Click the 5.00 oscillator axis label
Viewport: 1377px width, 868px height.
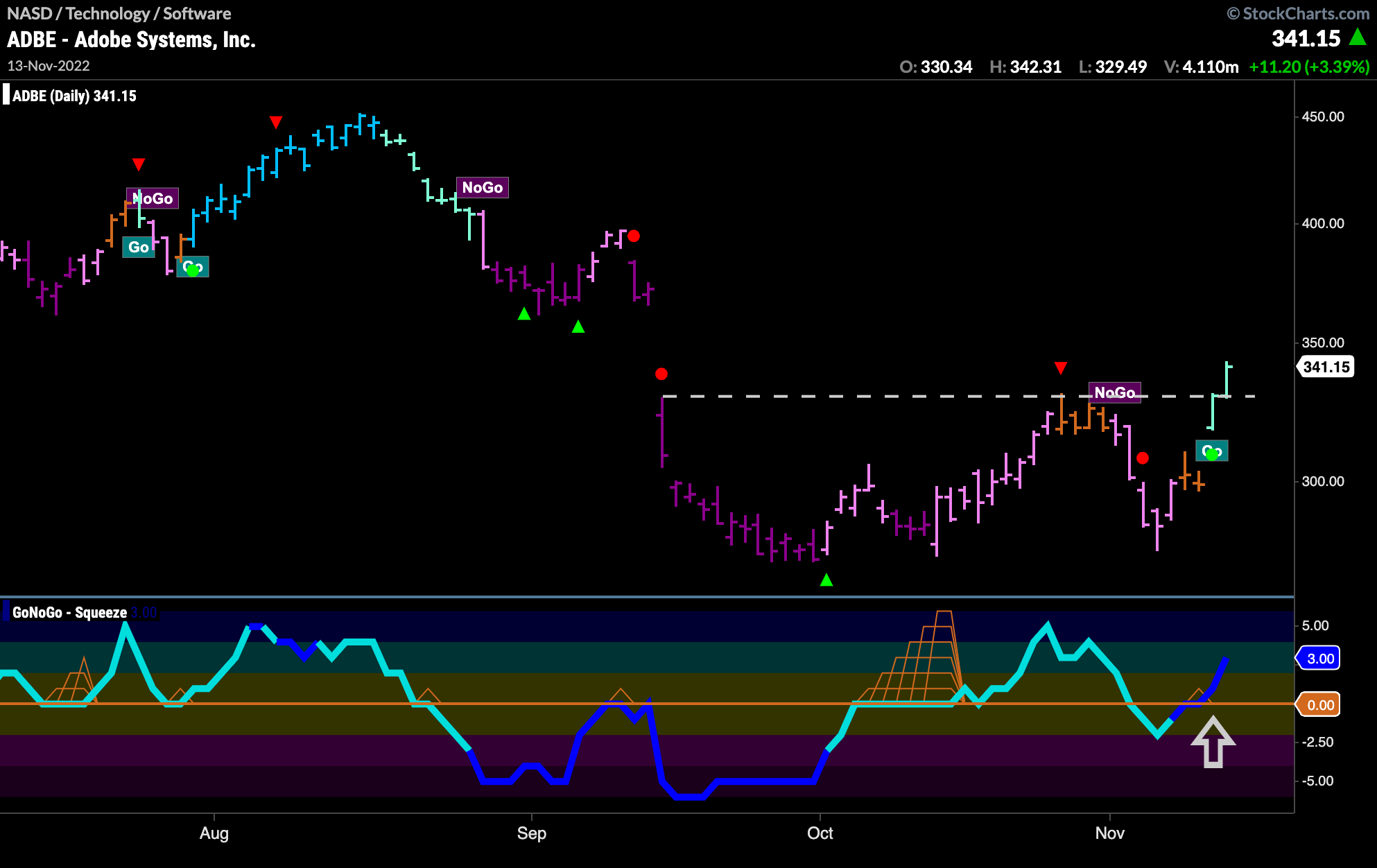click(x=1315, y=625)
